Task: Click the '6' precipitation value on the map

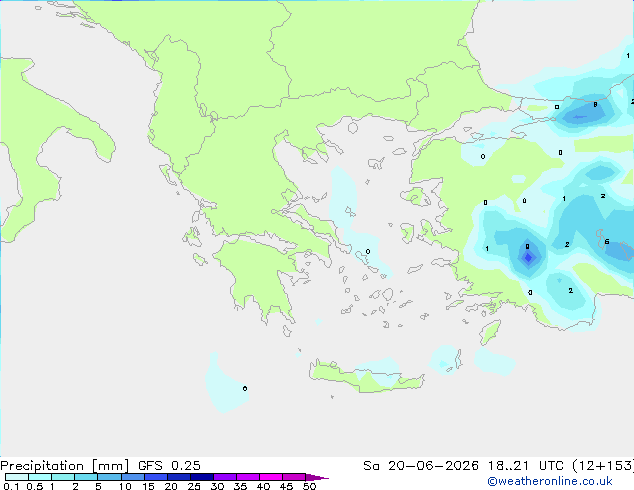Action: [607, 242]
